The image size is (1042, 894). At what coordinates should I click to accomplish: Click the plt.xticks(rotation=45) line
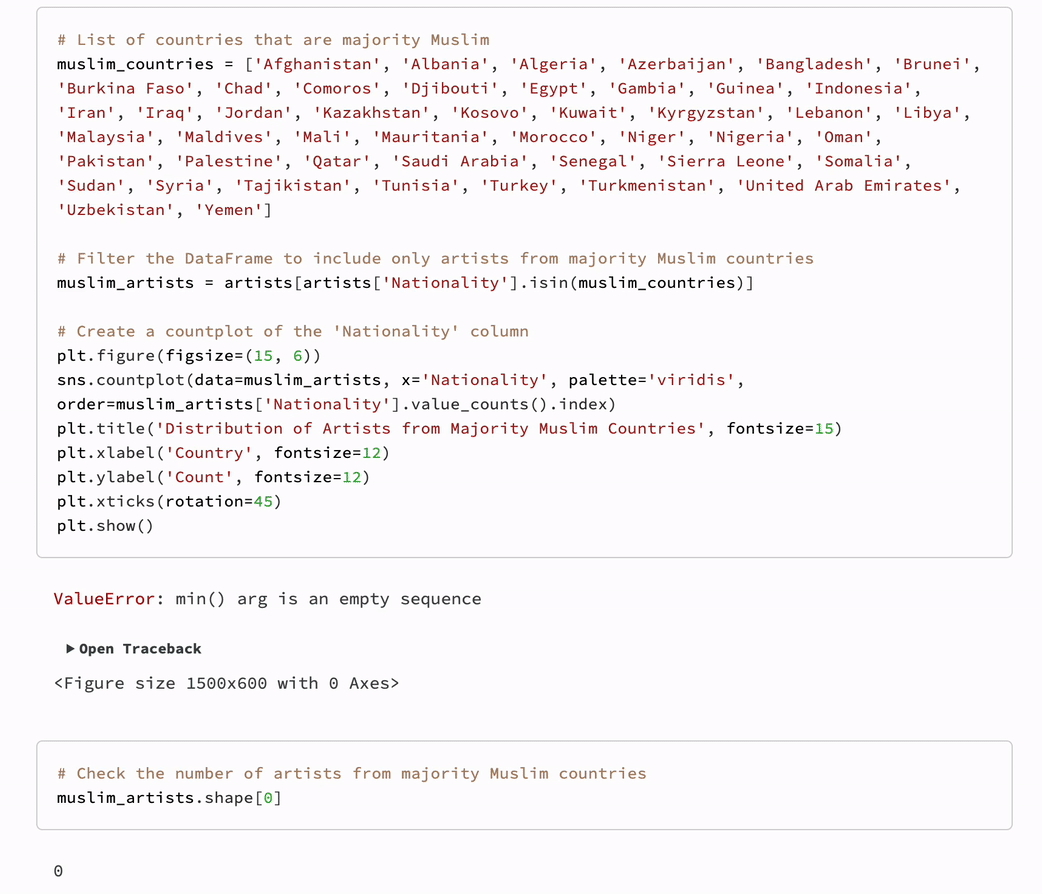pyautogui.click(x=169, y=501)
